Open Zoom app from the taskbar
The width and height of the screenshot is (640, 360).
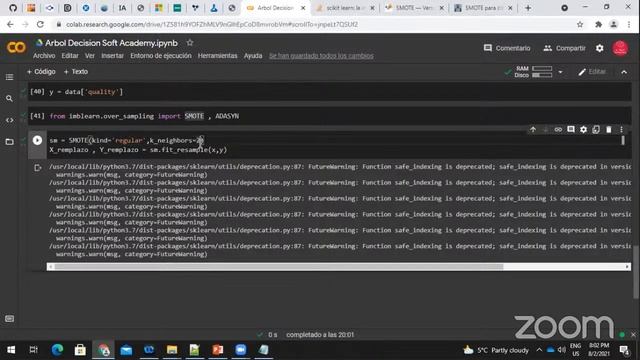(x=241, y=350)
